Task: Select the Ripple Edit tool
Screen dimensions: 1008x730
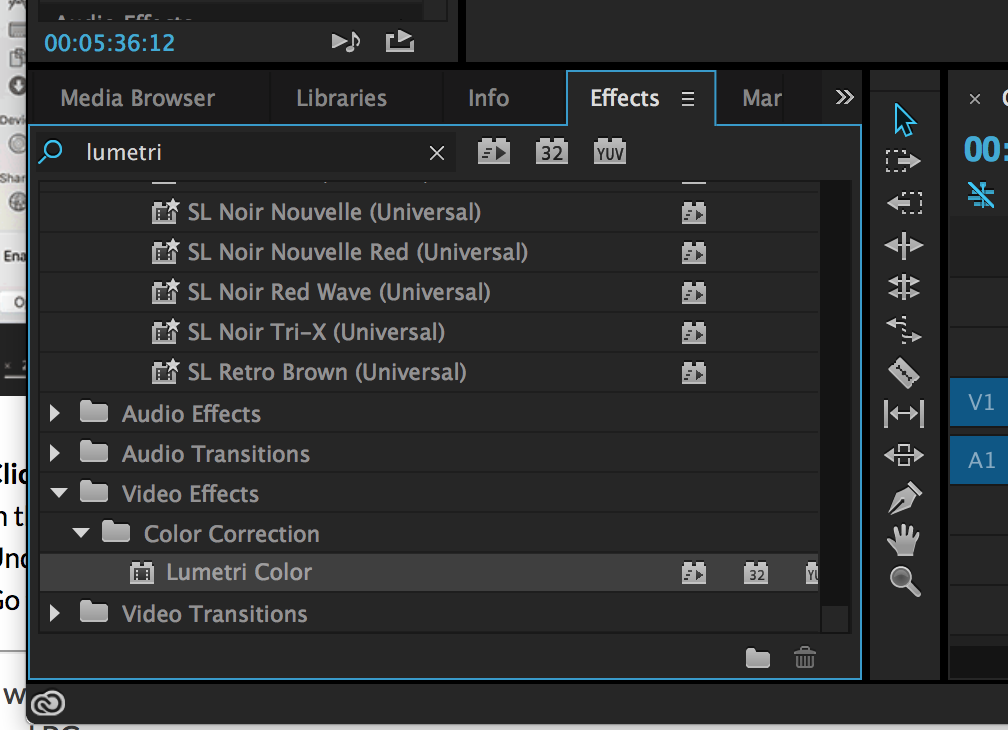Action: coord(904,245)
